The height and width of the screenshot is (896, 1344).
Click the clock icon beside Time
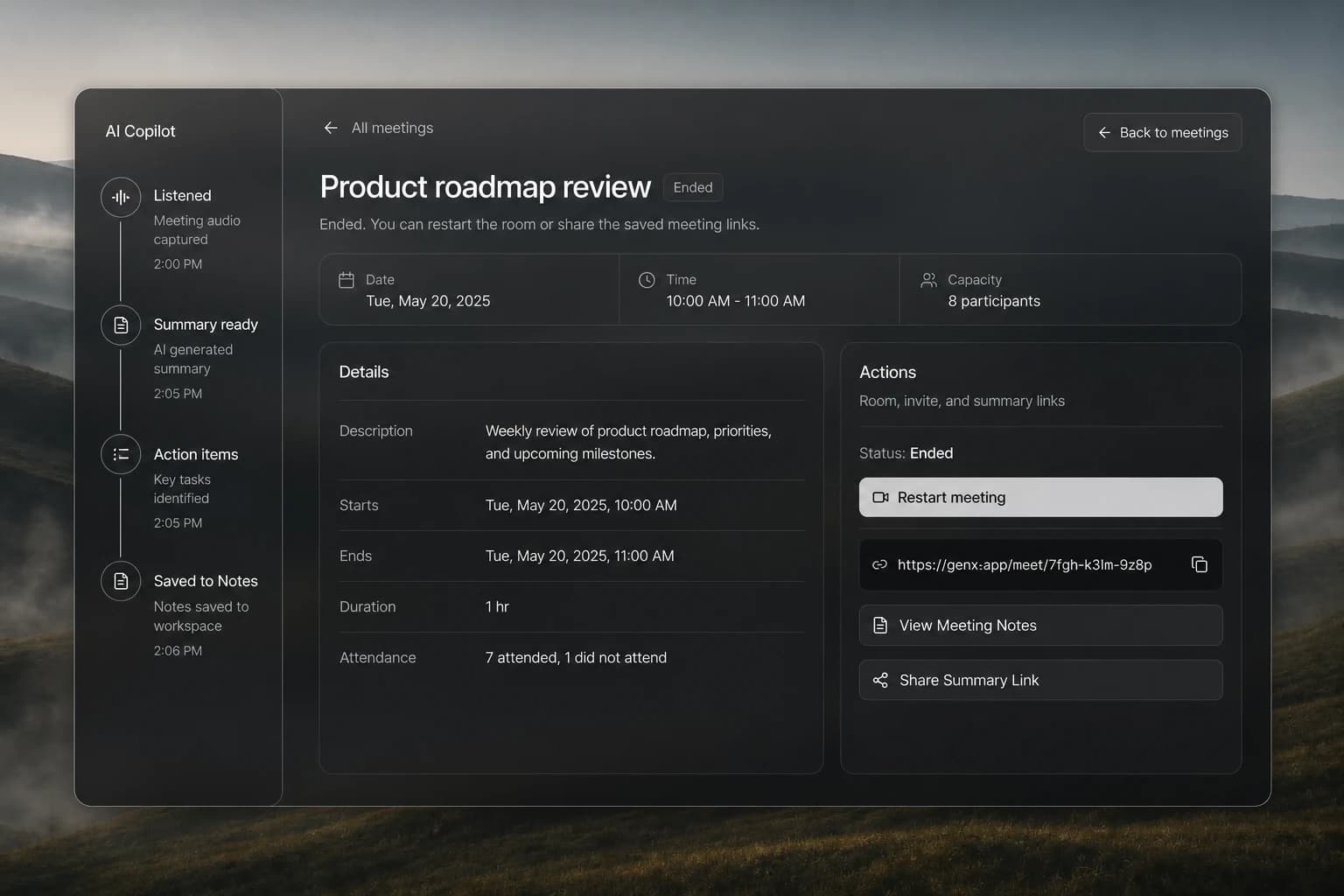647,280
